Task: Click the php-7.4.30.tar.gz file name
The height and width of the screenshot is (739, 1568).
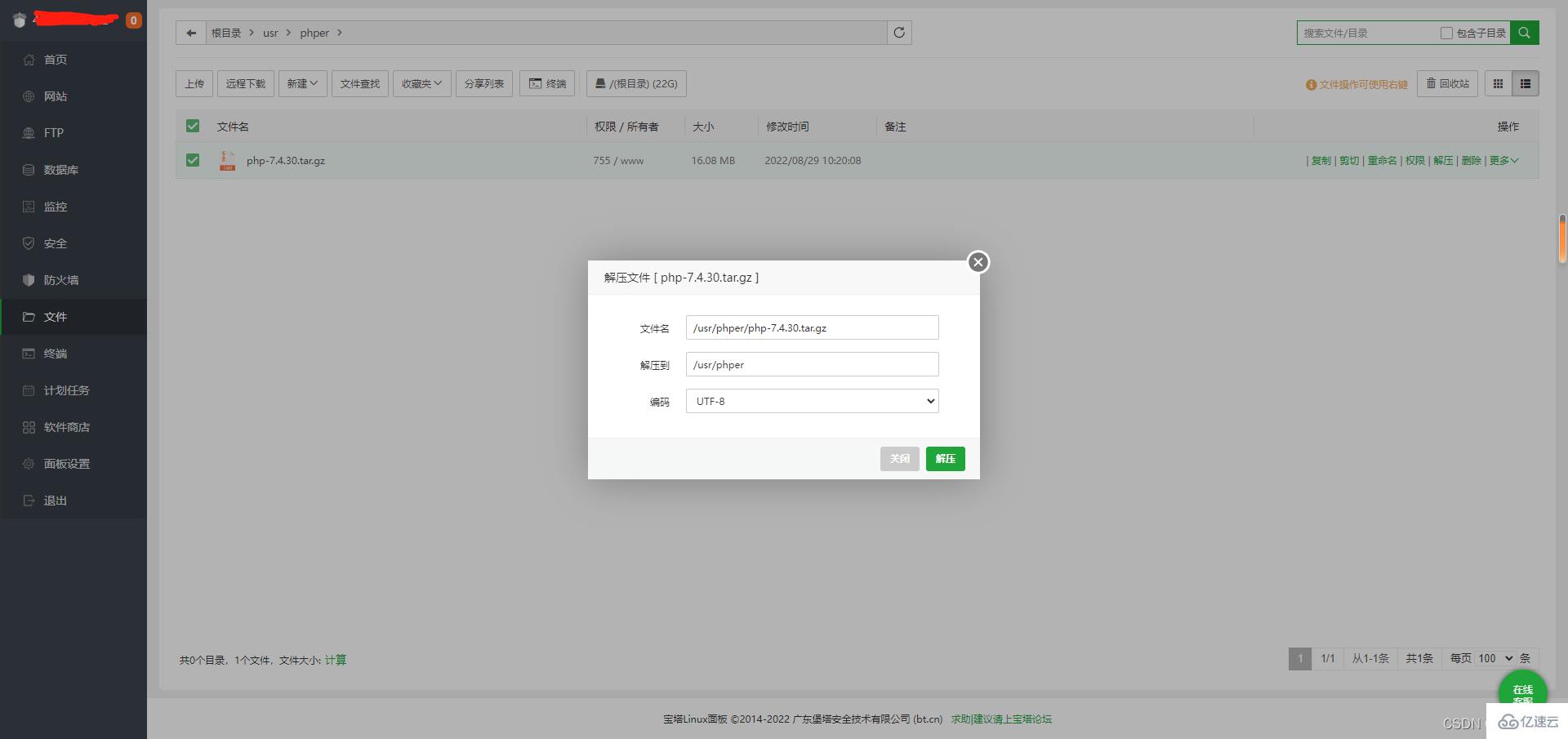Action: 286,161
